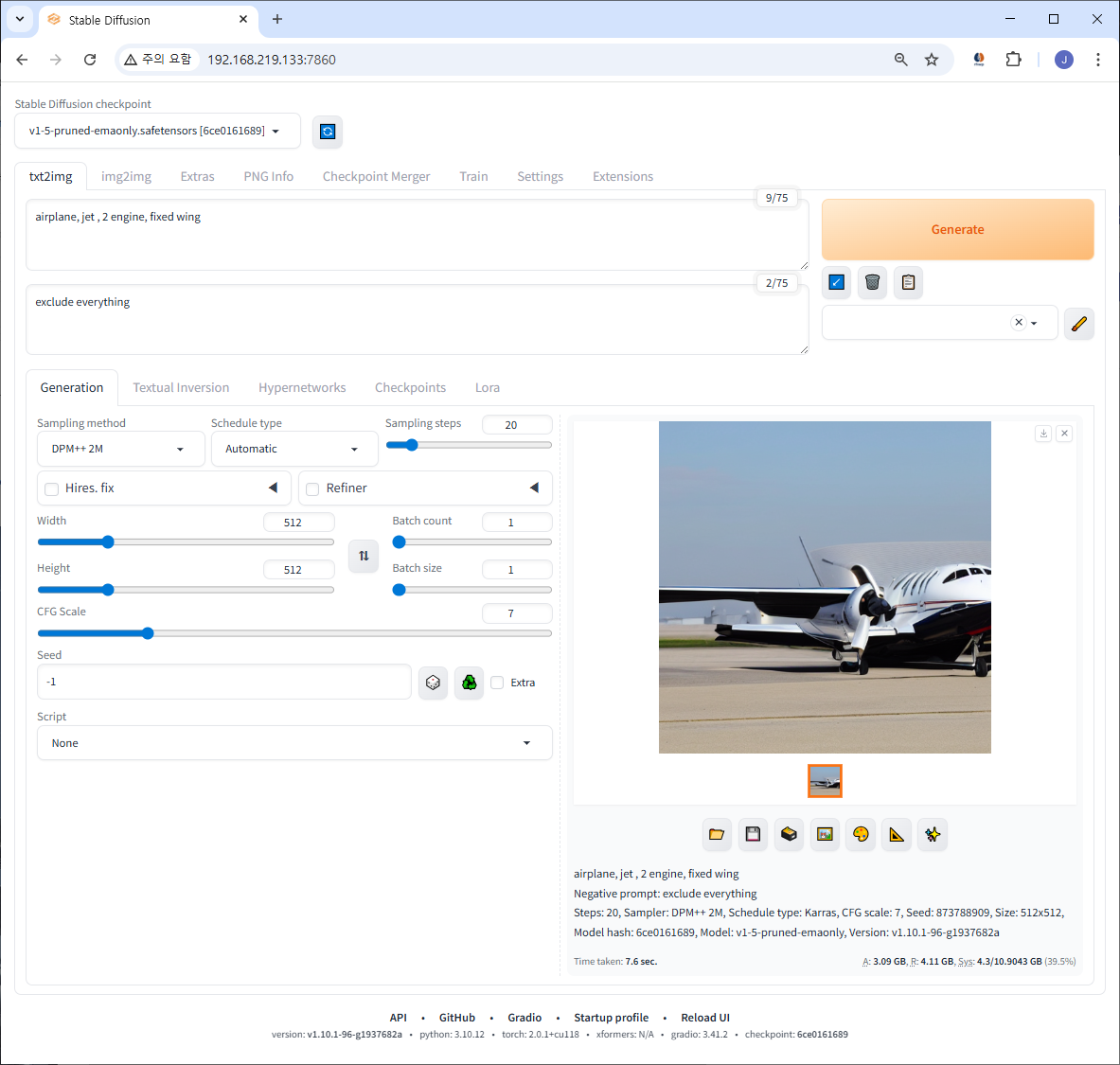Adjust the CFG Scale slider
Image resolution: width=1120 pixels, height=1065 pixels.
point(294,633)
